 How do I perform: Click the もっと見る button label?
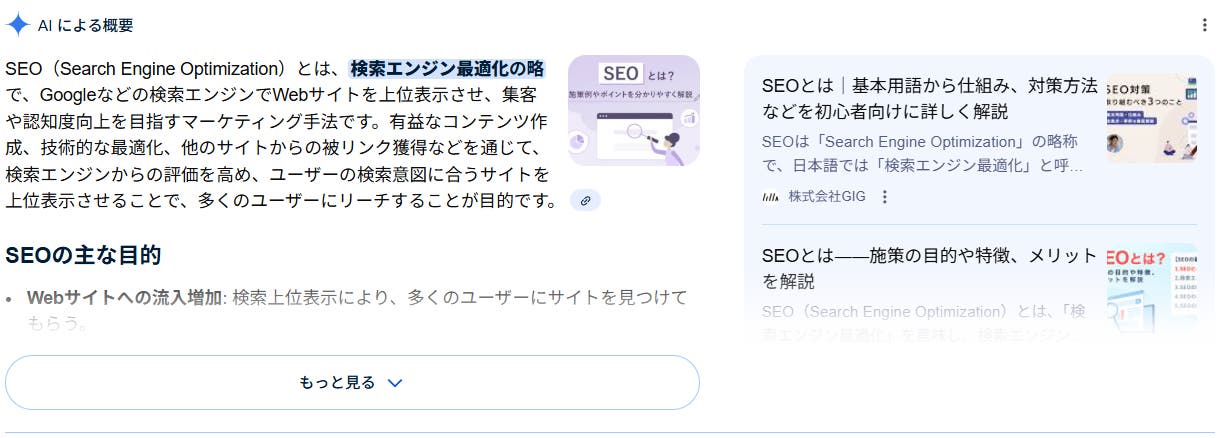[x=337, y=382]
